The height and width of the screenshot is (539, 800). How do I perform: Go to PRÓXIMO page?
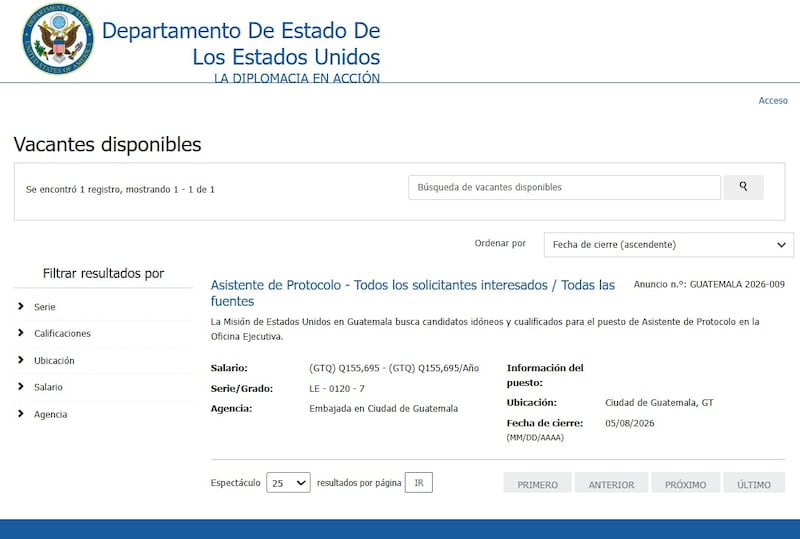685,484
